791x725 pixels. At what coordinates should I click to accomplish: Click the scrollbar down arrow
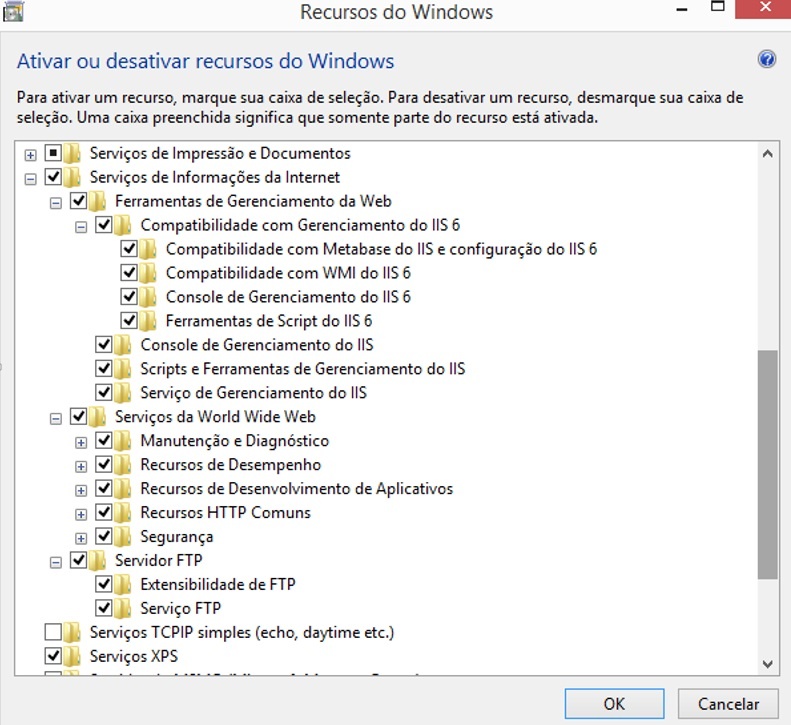(767, 663)
